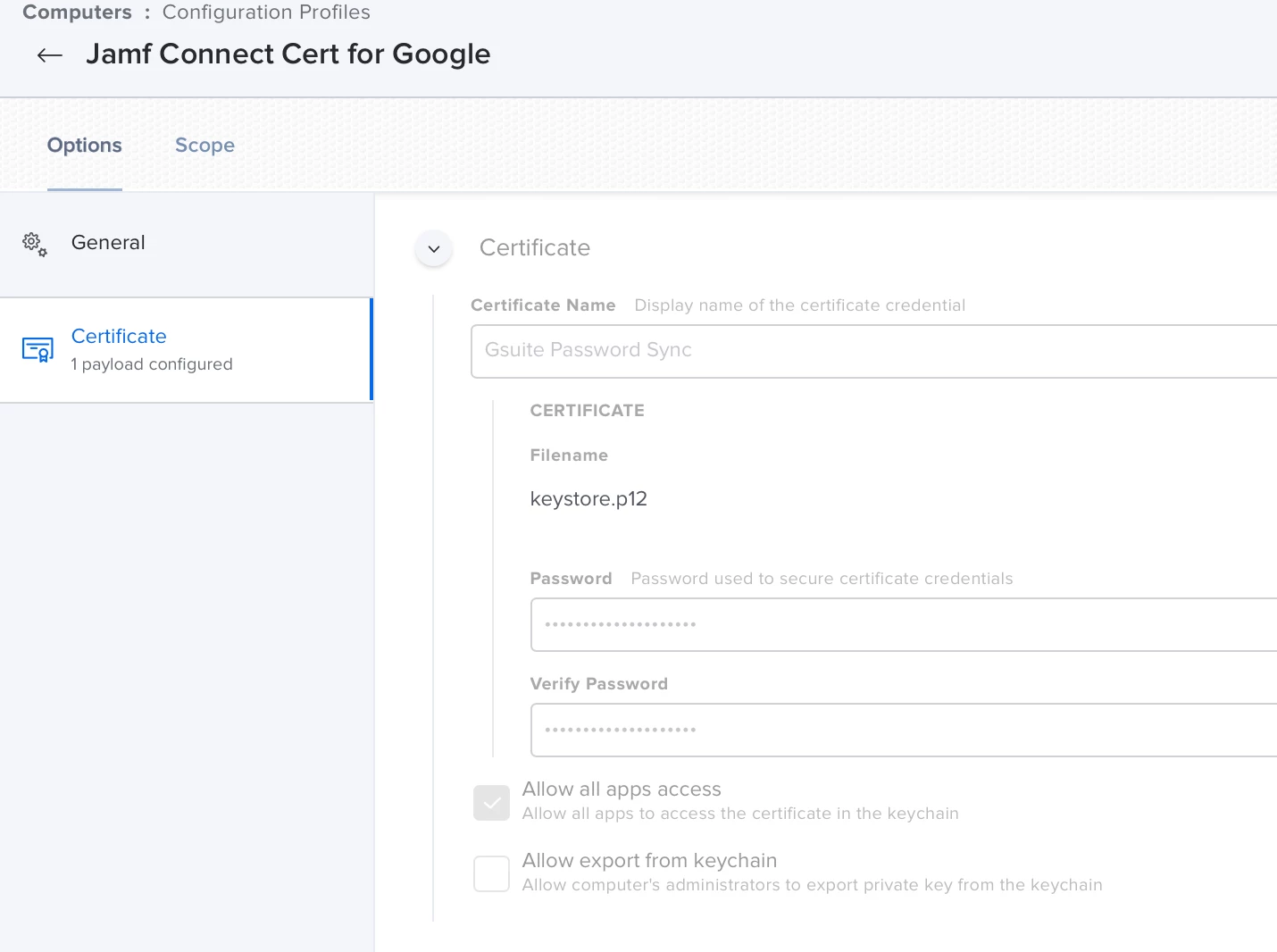Screen dimensions: 1277x952
Task: Click the Filename label
Action: 569,455
